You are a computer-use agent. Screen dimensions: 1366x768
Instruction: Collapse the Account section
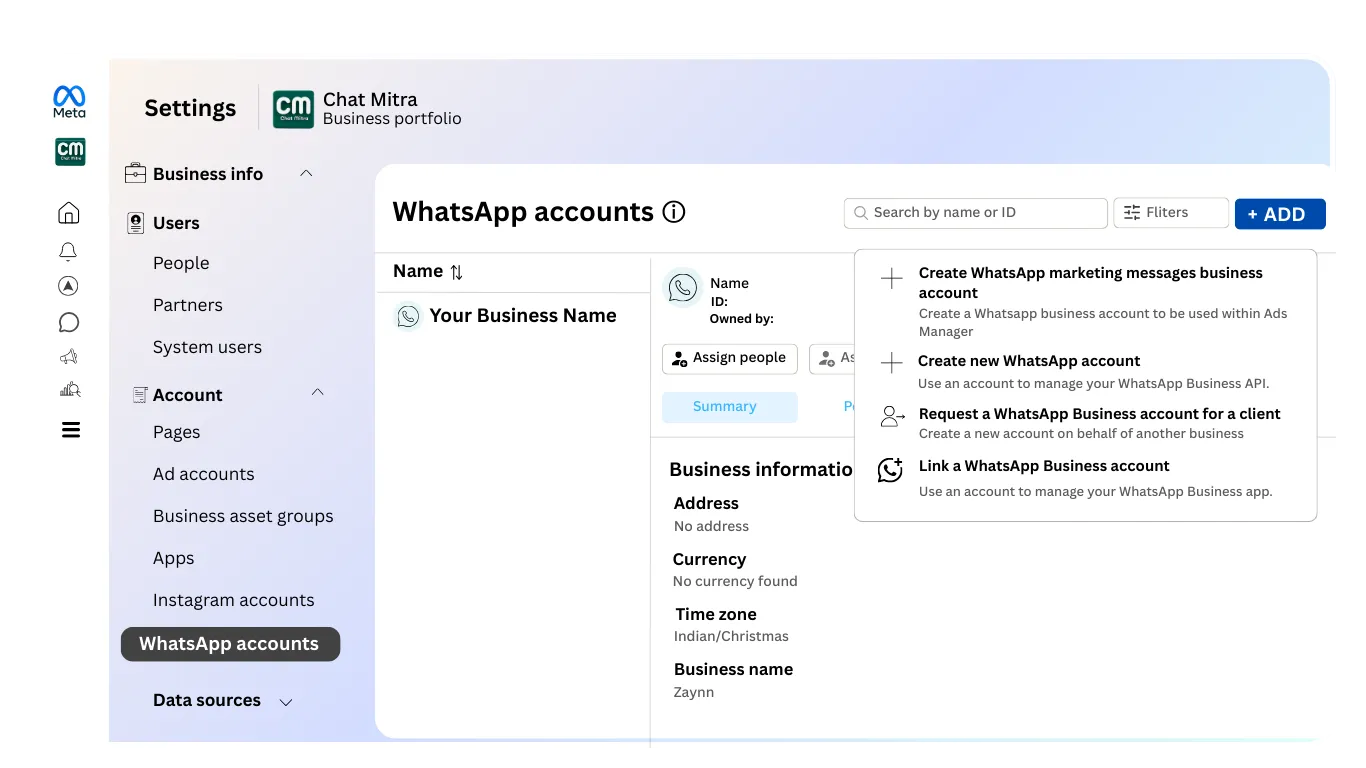click(x=317, y=392)
